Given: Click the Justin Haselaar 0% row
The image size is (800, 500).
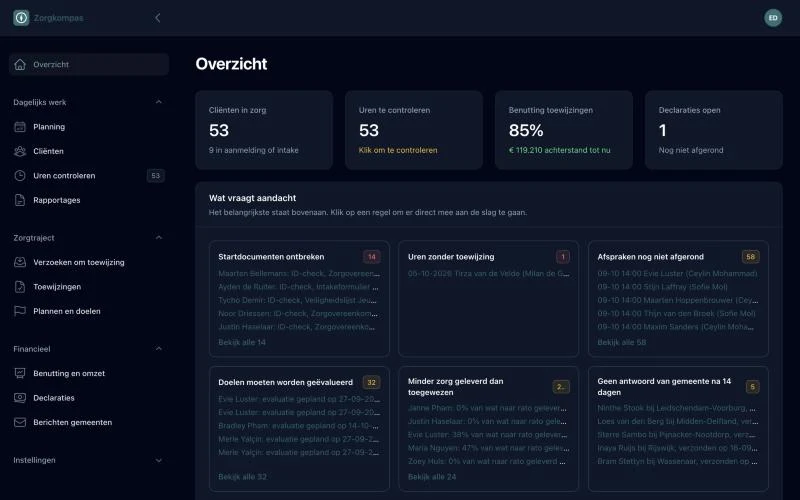Looking at the screenshot, I should coord(489,421).
